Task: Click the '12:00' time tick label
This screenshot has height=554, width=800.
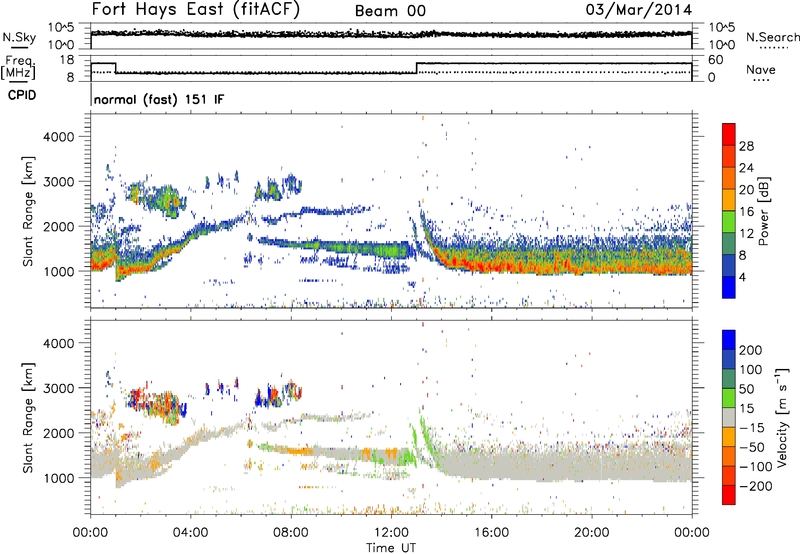Action: (391, 533)
